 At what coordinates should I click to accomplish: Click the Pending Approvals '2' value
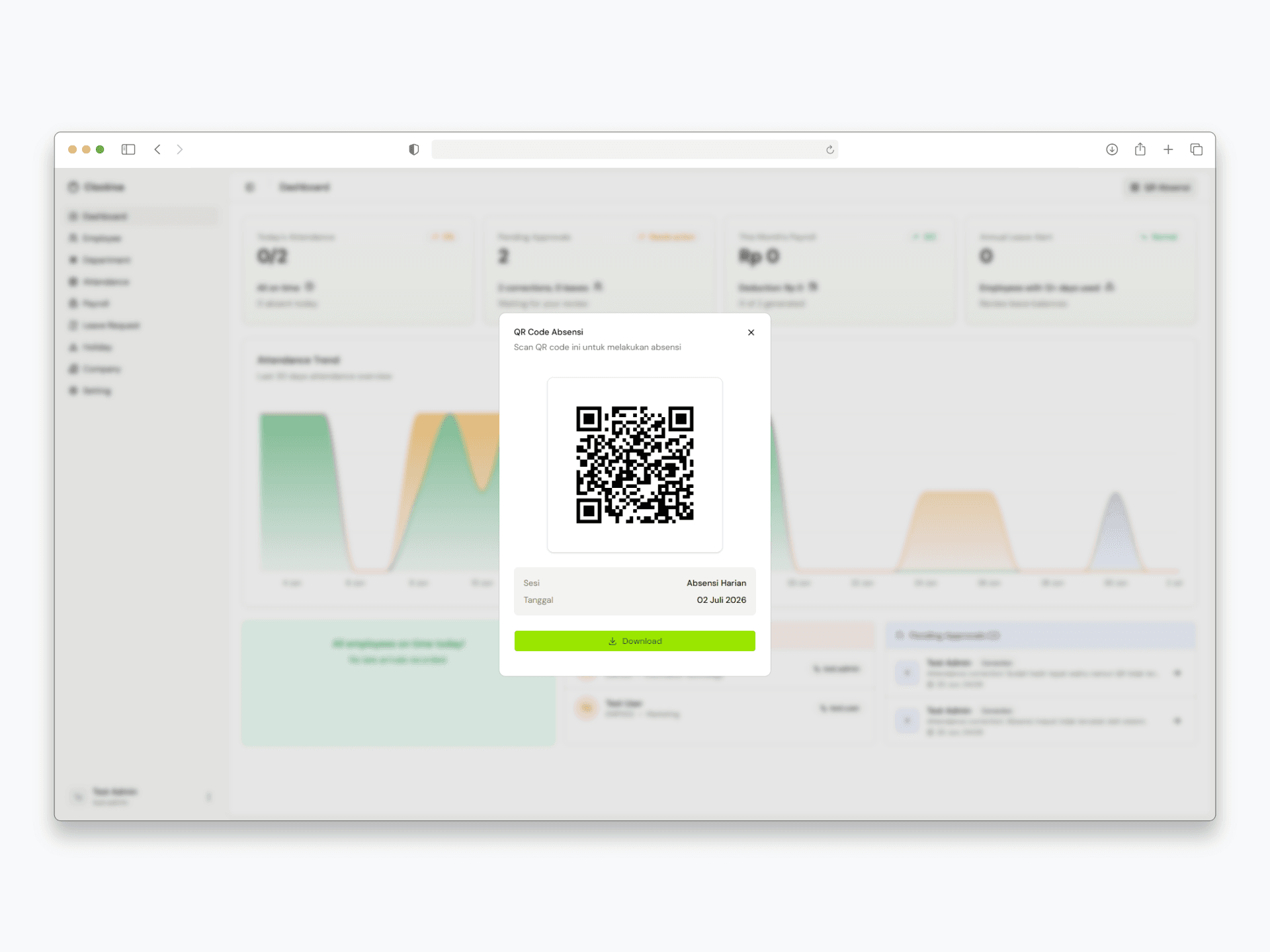pyautogui.click(x=503, y=257)
